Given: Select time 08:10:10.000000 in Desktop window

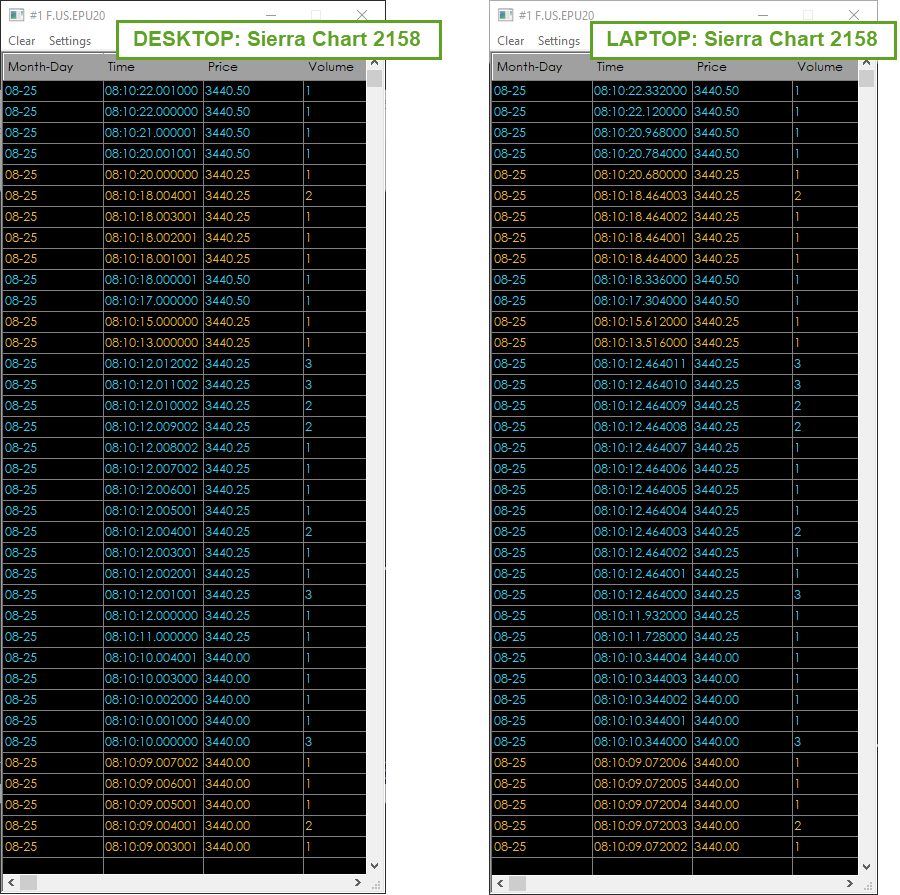Looking at the screenshot, I should (x=152, y=742).
